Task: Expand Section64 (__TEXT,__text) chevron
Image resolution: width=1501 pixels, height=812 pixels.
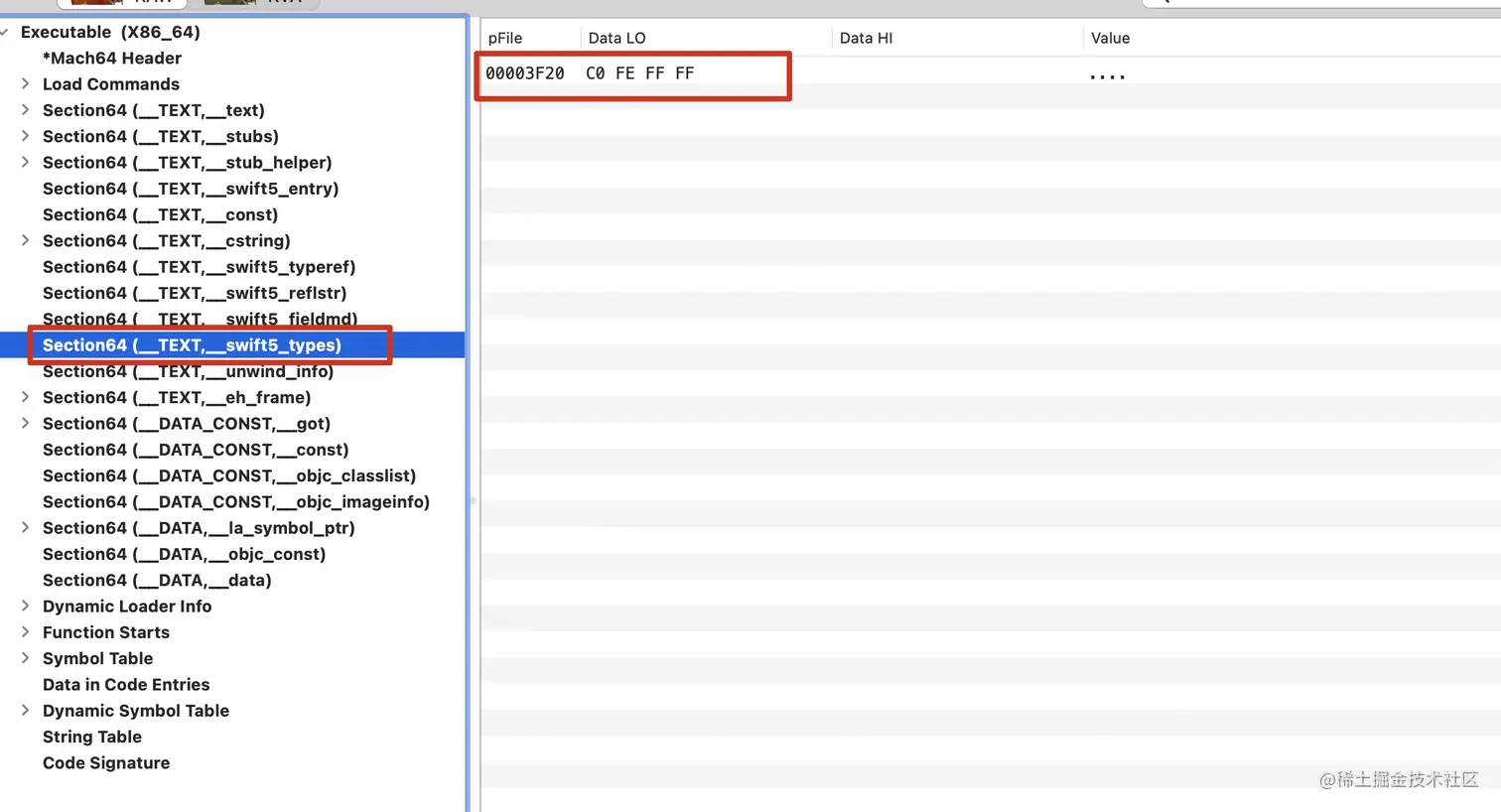Action: point(25,110)
